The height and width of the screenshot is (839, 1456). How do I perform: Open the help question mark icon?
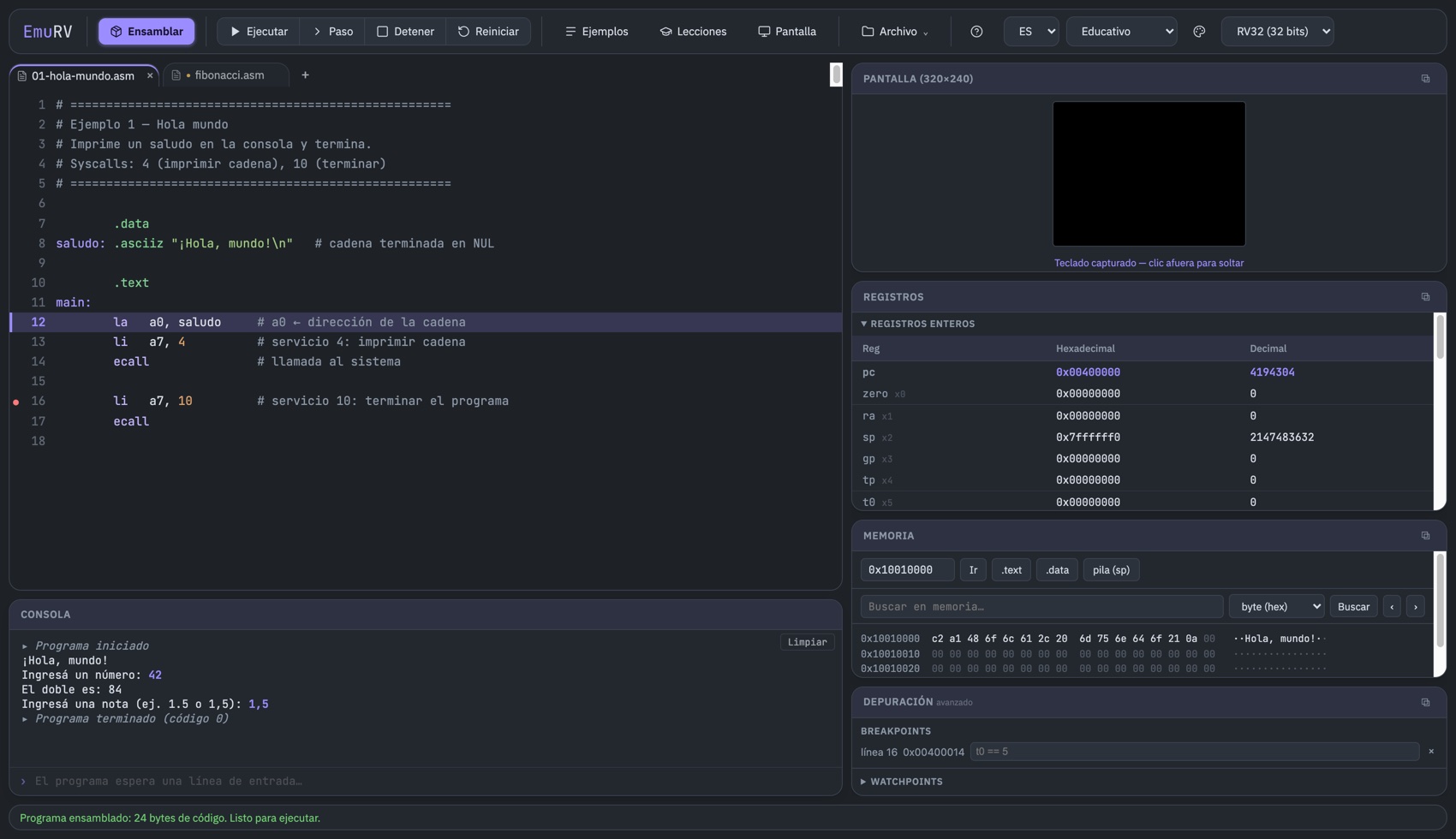pyautogui.click(x=976, y=32)
